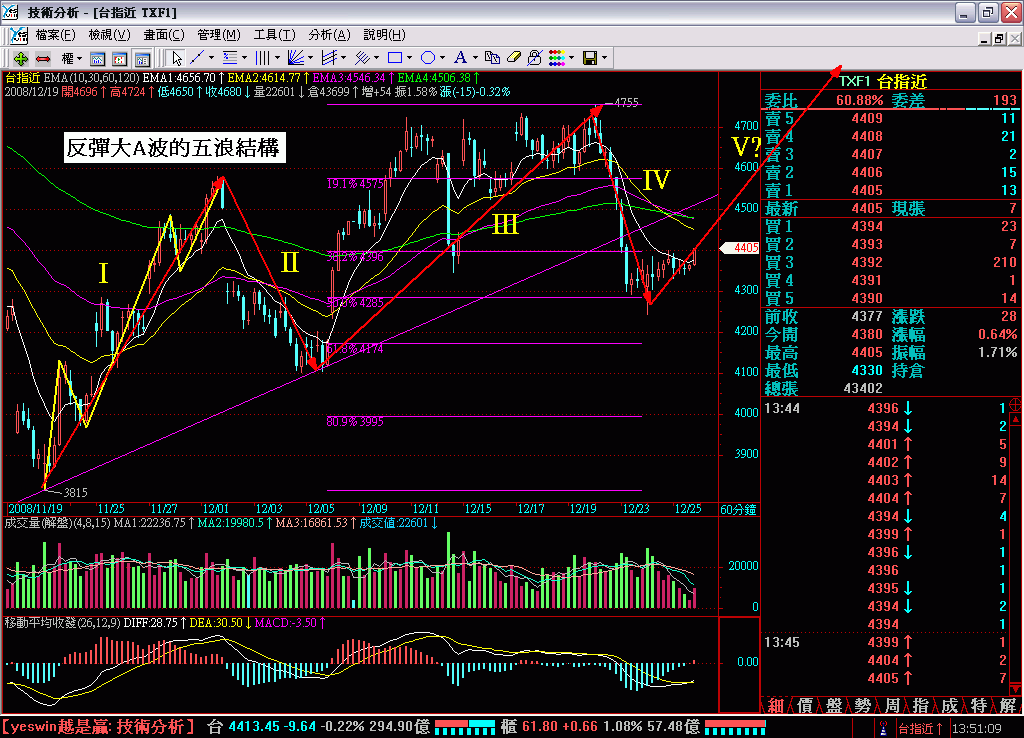The width and height of the screenshot is (1024, 738).
Task: Open the 檔案(F) menu
Action: click(56, 35)
